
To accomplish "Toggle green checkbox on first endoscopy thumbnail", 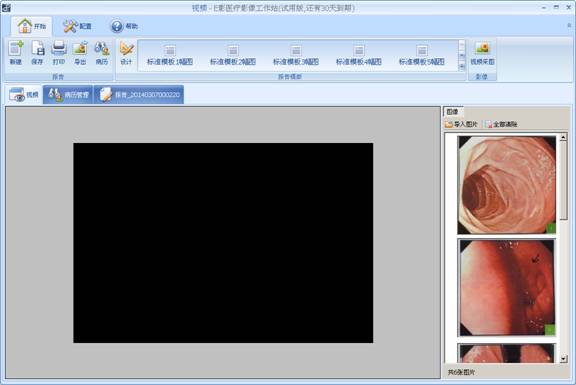I will [550, 229].
